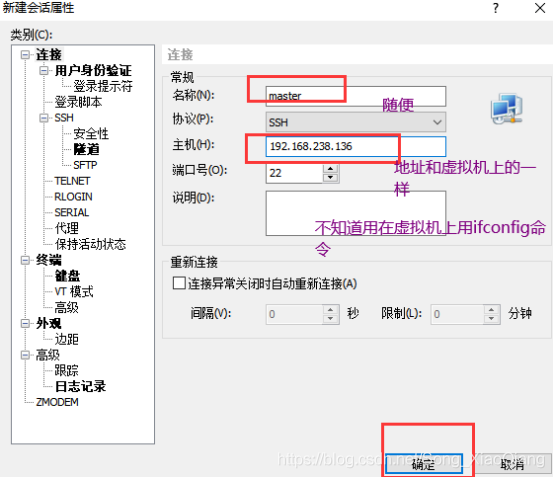554x478 pixels.
Task: Increase the 限制 limit minutes spinner
Action: point(491,309)
